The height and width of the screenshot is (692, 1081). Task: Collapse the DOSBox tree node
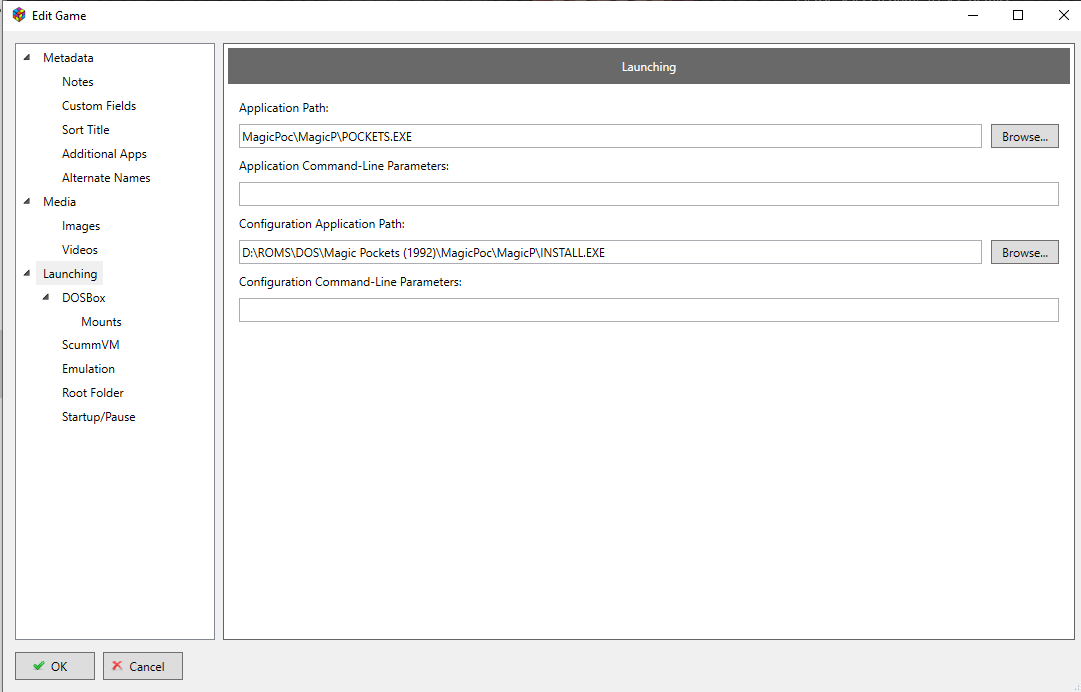pos(46,298)
